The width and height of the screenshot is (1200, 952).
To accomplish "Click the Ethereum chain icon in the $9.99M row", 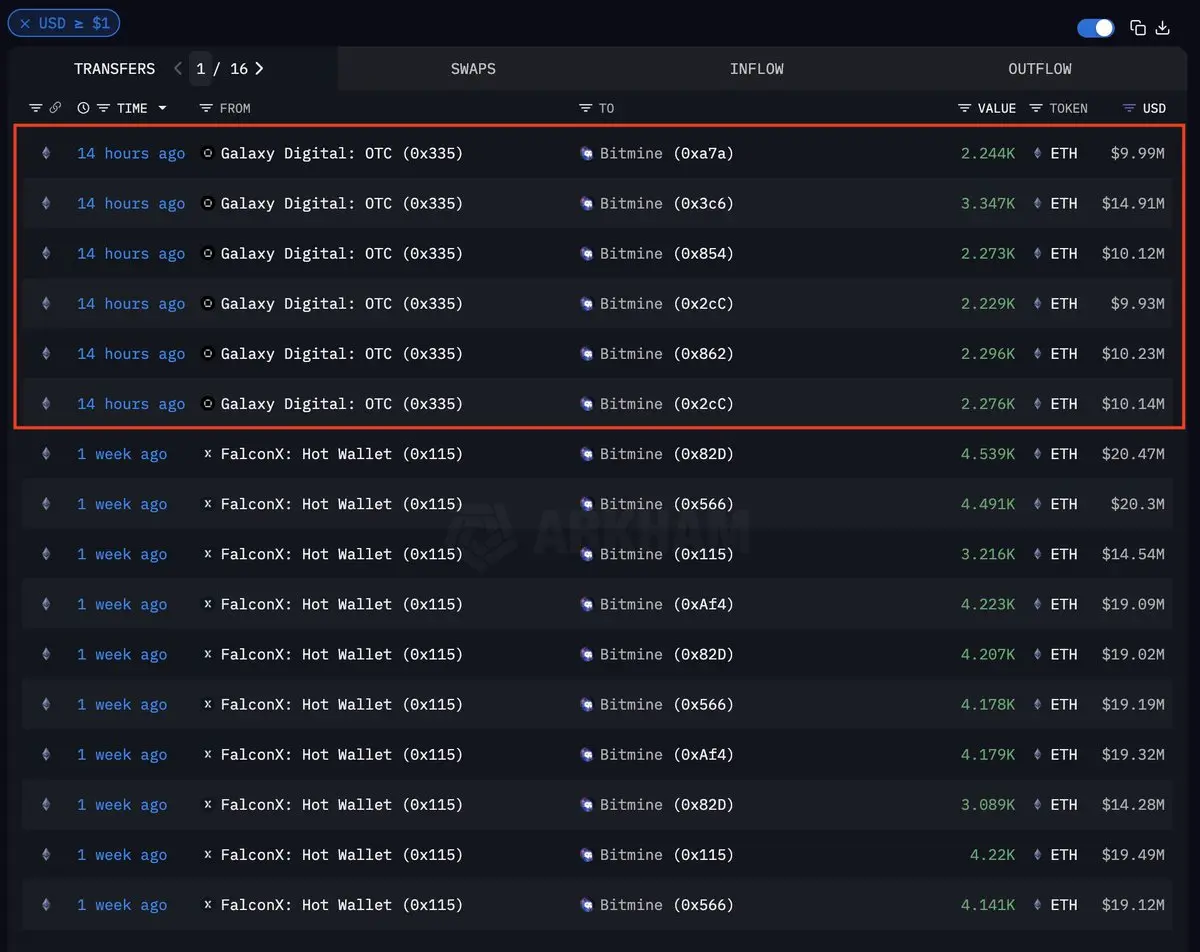I will point(45,153).
